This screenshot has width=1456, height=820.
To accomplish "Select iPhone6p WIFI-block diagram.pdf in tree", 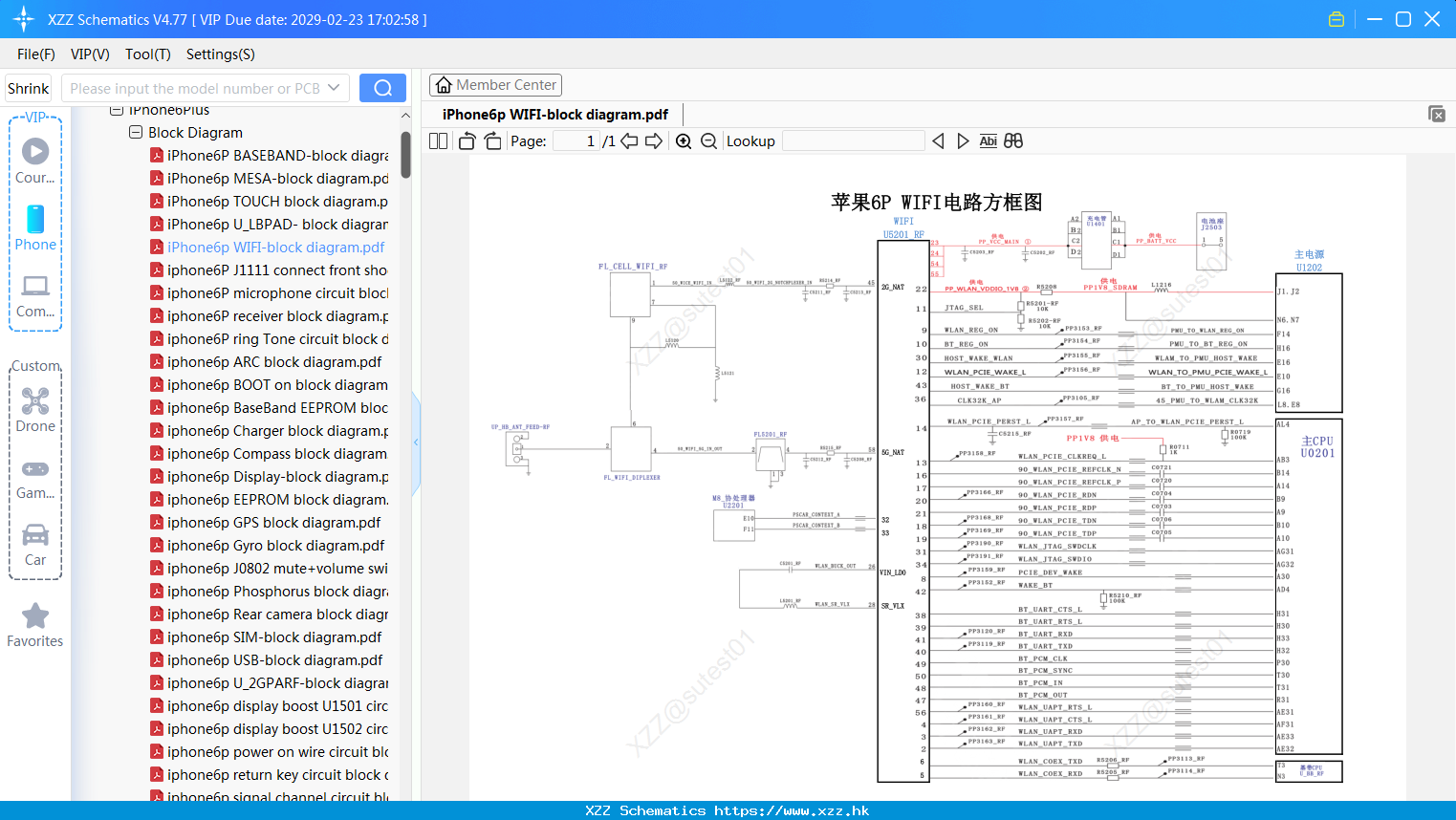I will [x=268, y=247].
